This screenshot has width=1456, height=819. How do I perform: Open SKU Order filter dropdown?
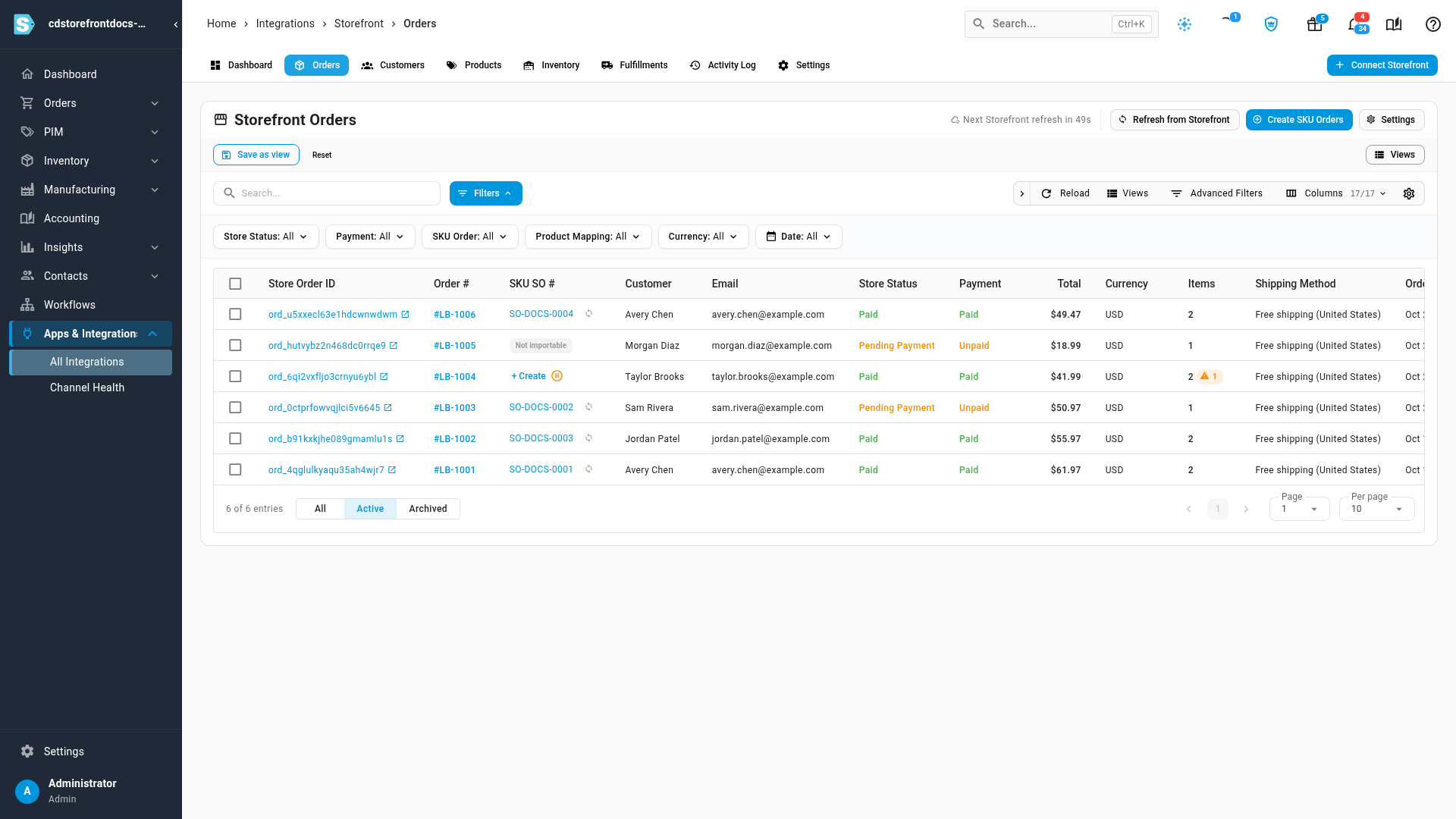(469, 237)
